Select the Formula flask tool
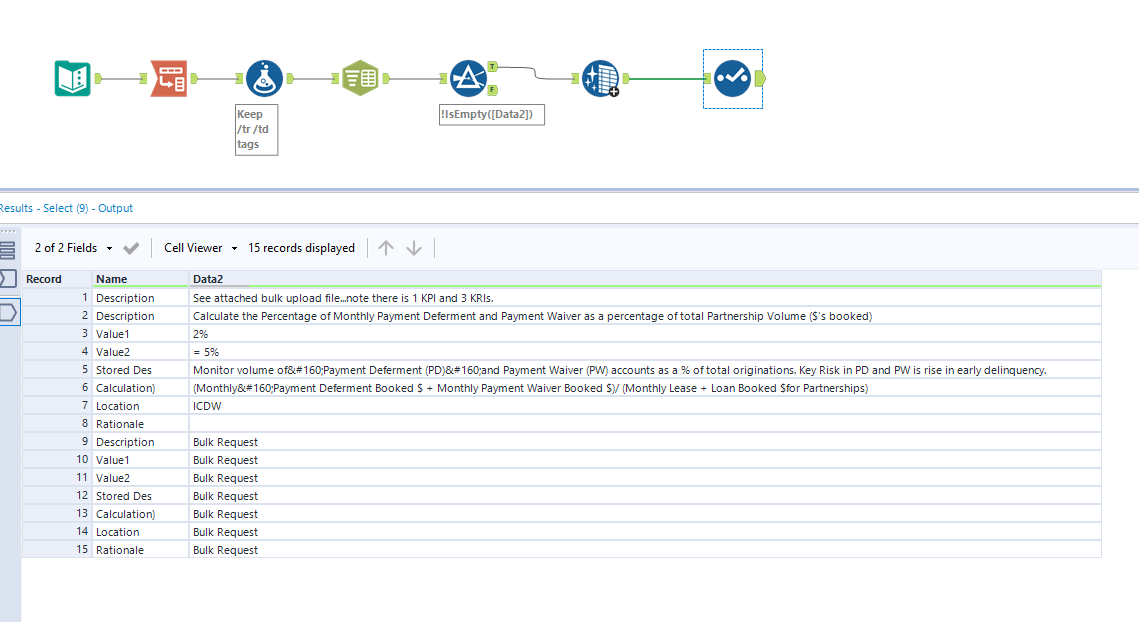1139x622 pixels. click(x=264, y=77)
